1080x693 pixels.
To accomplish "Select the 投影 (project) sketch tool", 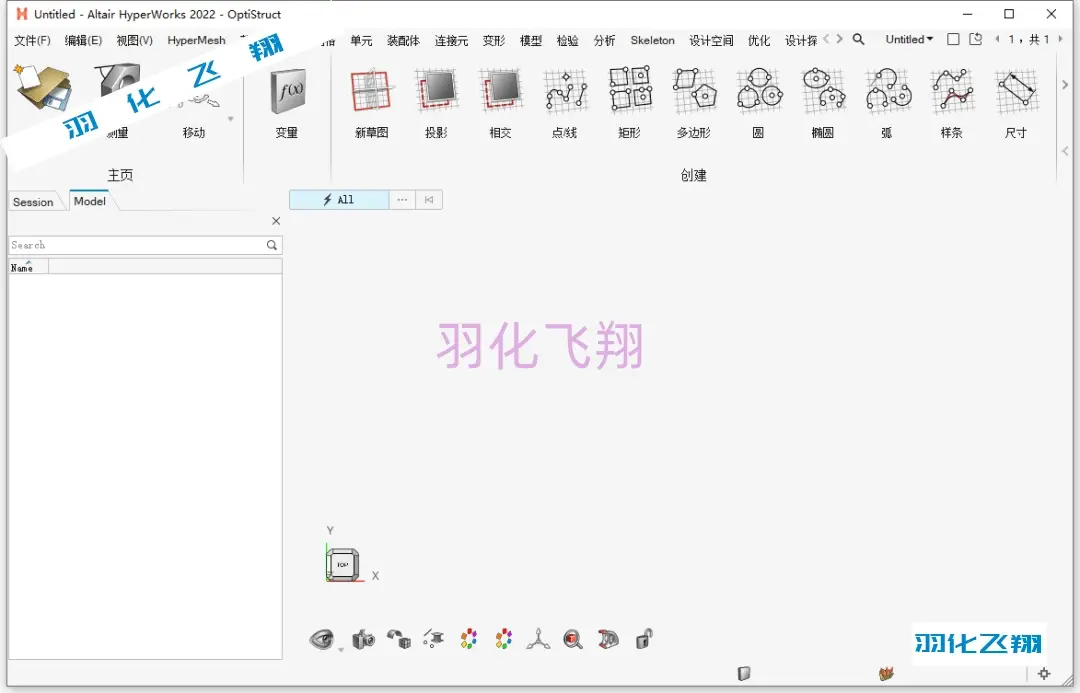I will 436,102.
